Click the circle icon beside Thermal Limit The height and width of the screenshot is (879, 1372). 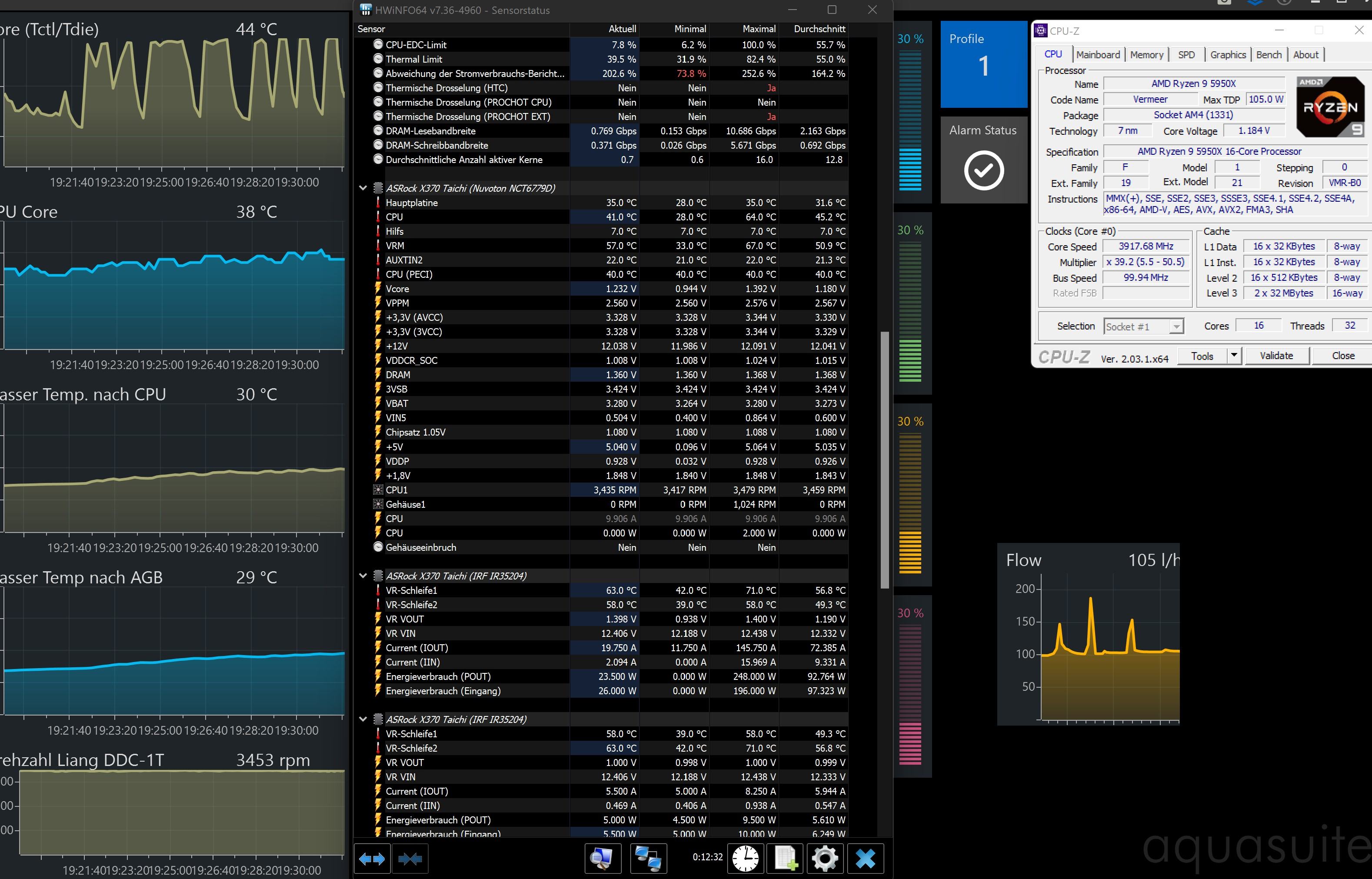click(x=377, y=59)
